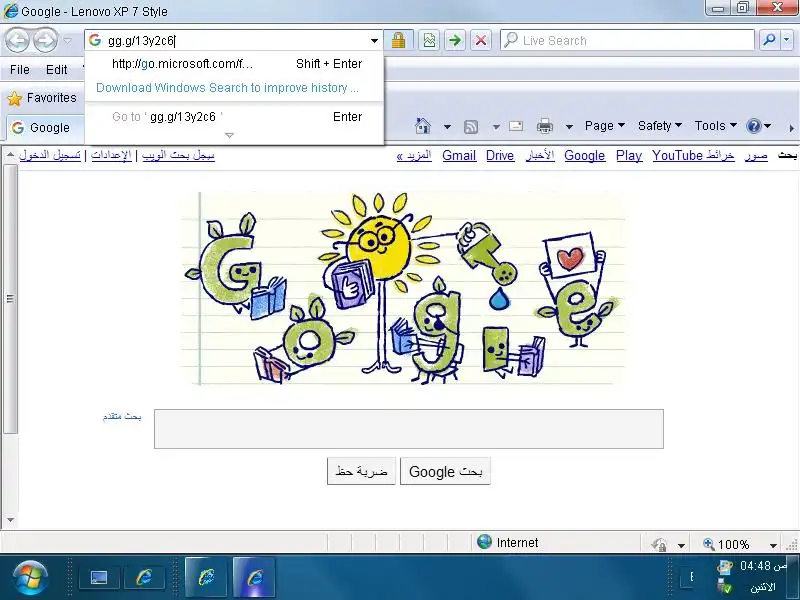Click تسجيل الدخول sign-in link

[50, 155]
